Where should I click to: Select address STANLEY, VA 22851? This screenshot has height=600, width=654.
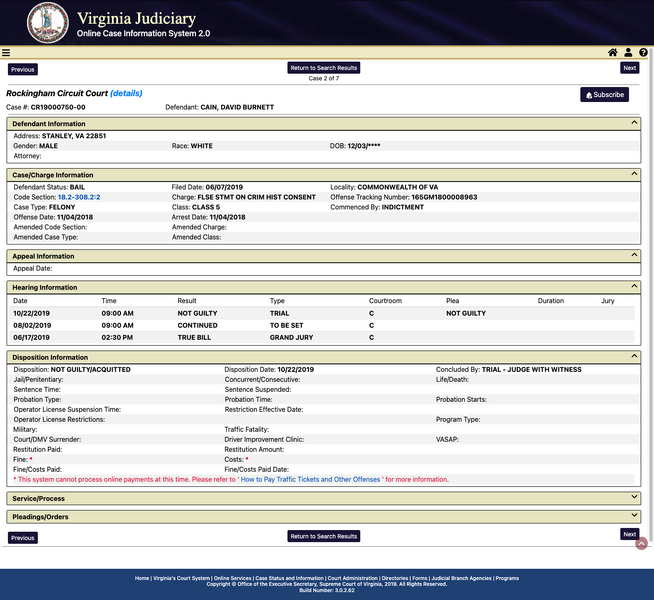[x=74, y=136]
